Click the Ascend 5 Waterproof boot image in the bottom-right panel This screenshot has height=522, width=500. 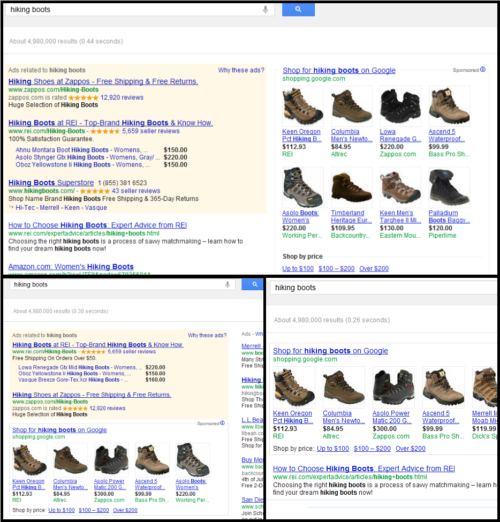443,388
